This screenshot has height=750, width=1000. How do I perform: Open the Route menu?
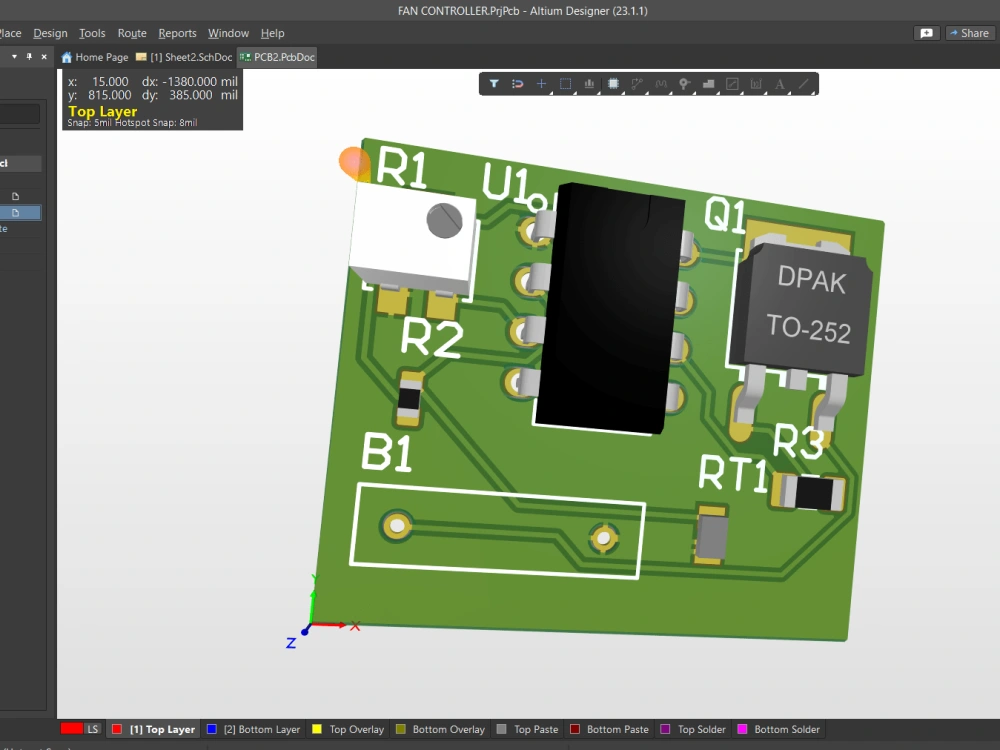click(x=131, y=33)
